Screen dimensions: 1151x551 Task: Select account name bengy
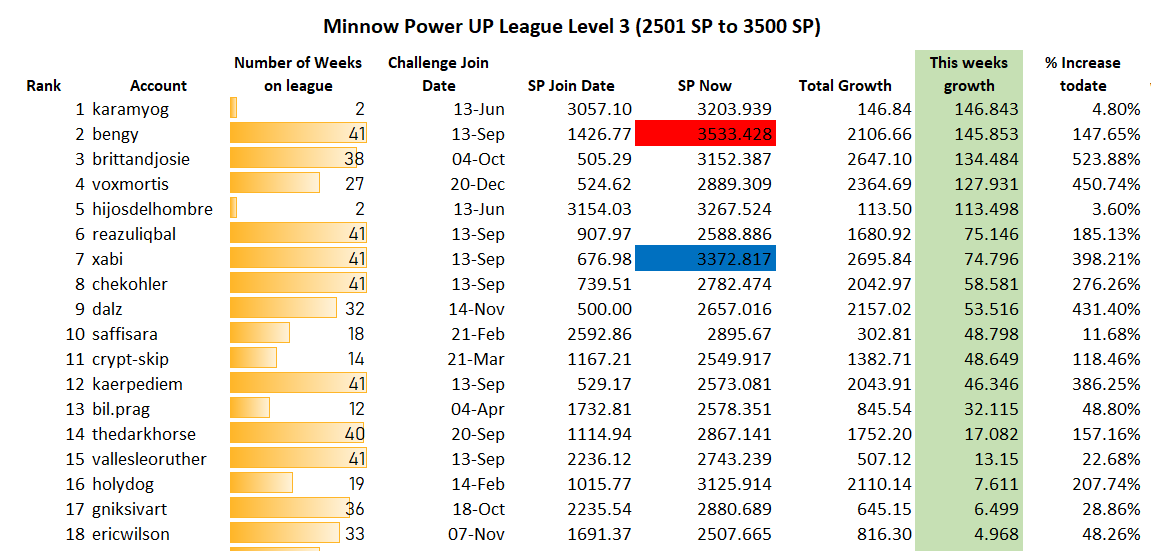coord(115,135)
